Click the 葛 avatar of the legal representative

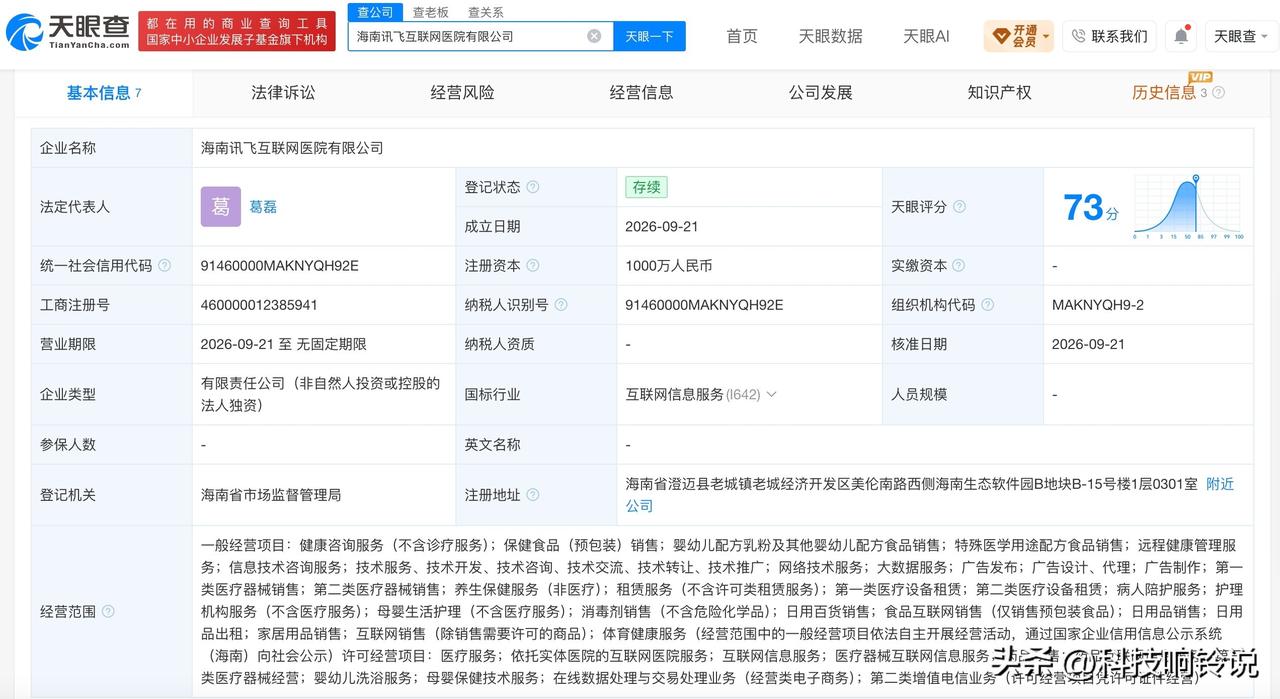(221, 207)
